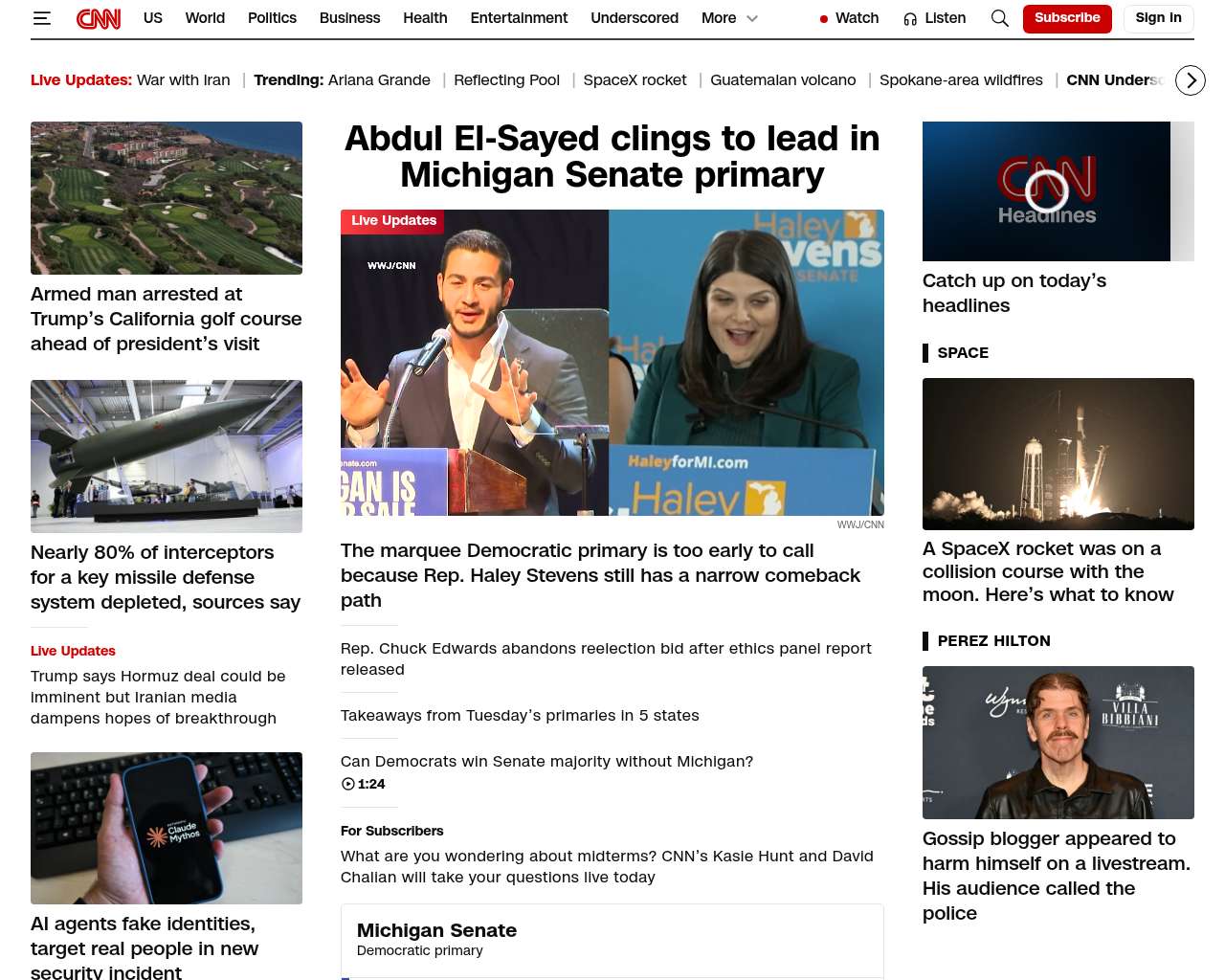Click the Live Updates label above Hormuz story
Screen dimensions: 1225x980
pyautogui.click(x=73, y=651)
